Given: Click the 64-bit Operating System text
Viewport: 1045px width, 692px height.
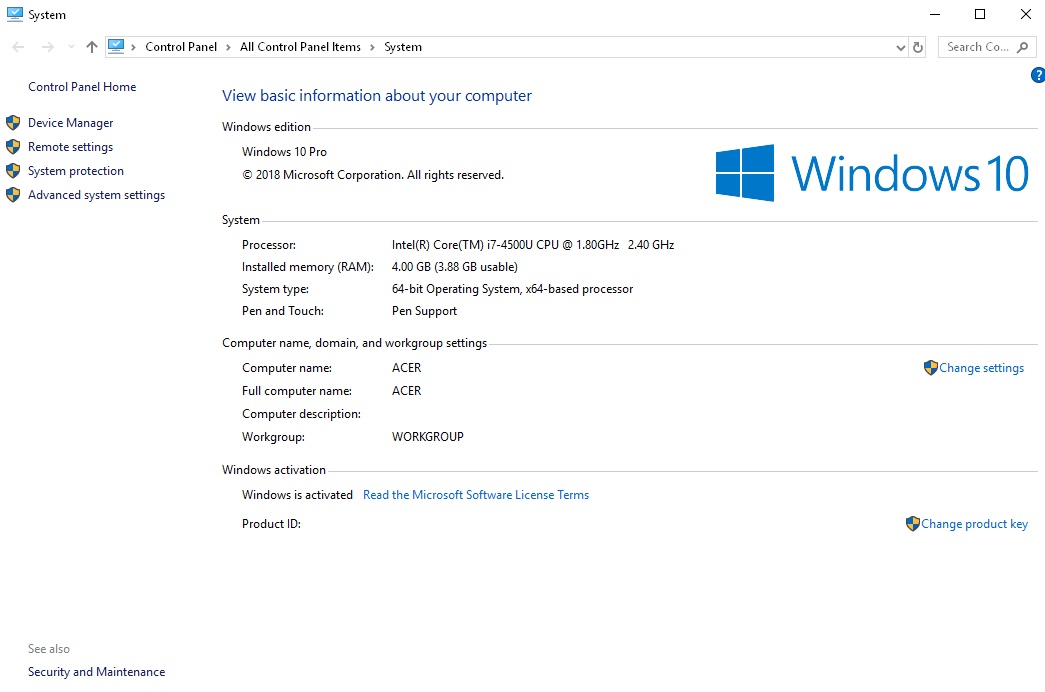Looking at the screenshot, I should tap(512, 289).
